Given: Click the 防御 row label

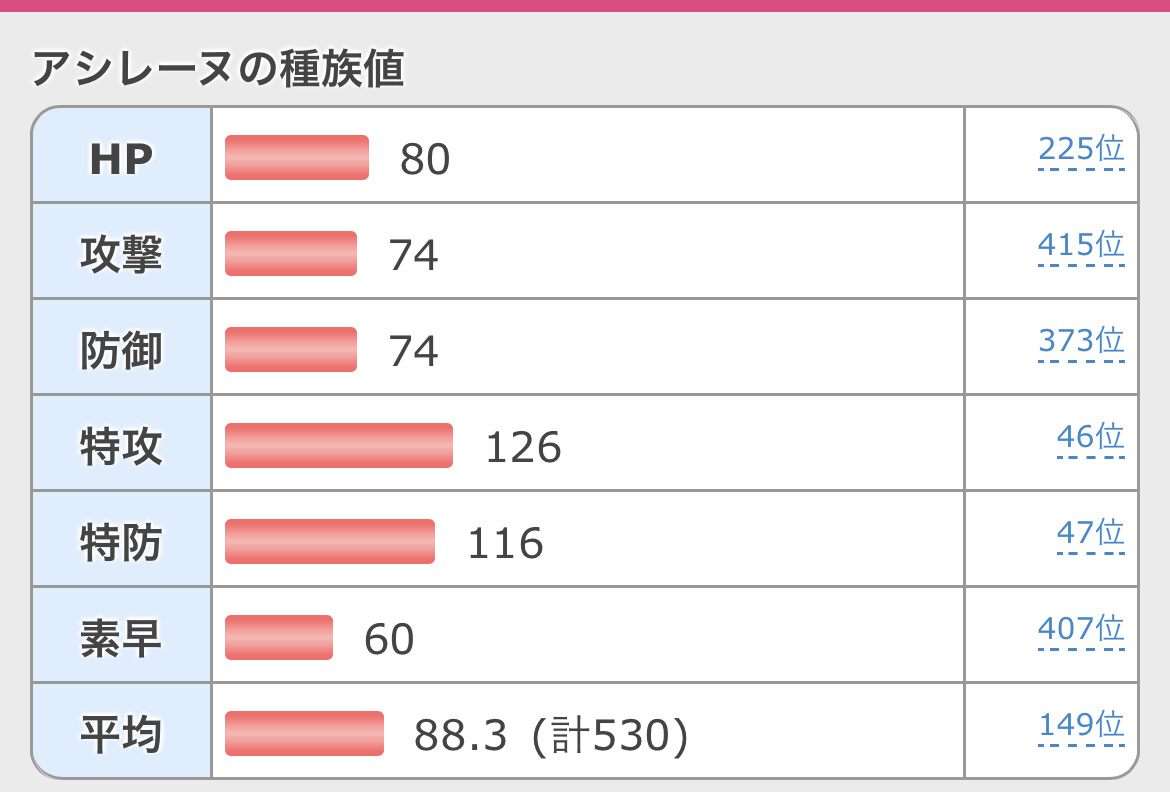Looking at the screenshot, I should point(122,350).
